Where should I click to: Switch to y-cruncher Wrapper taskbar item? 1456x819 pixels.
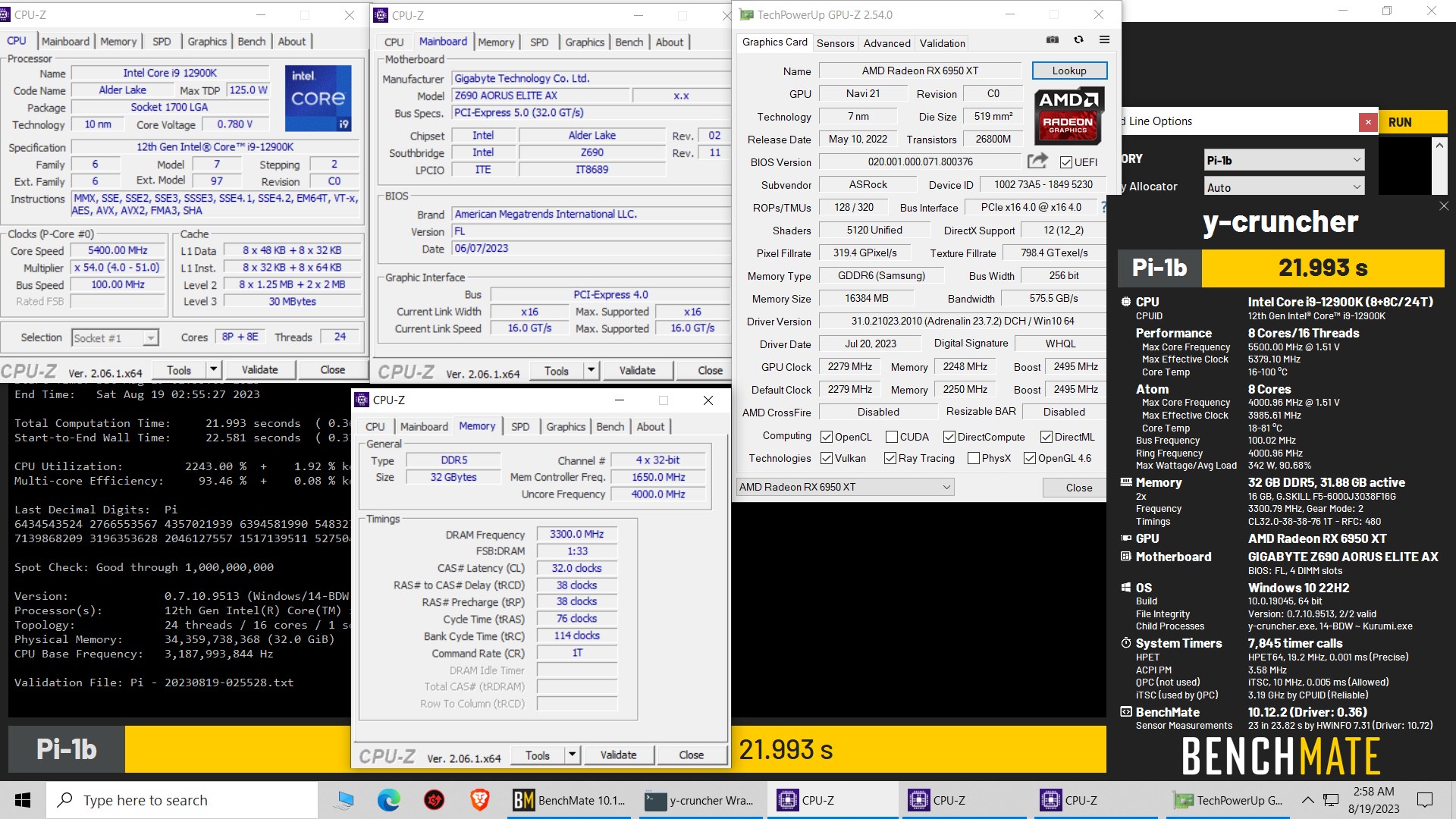tap(699, 800)
